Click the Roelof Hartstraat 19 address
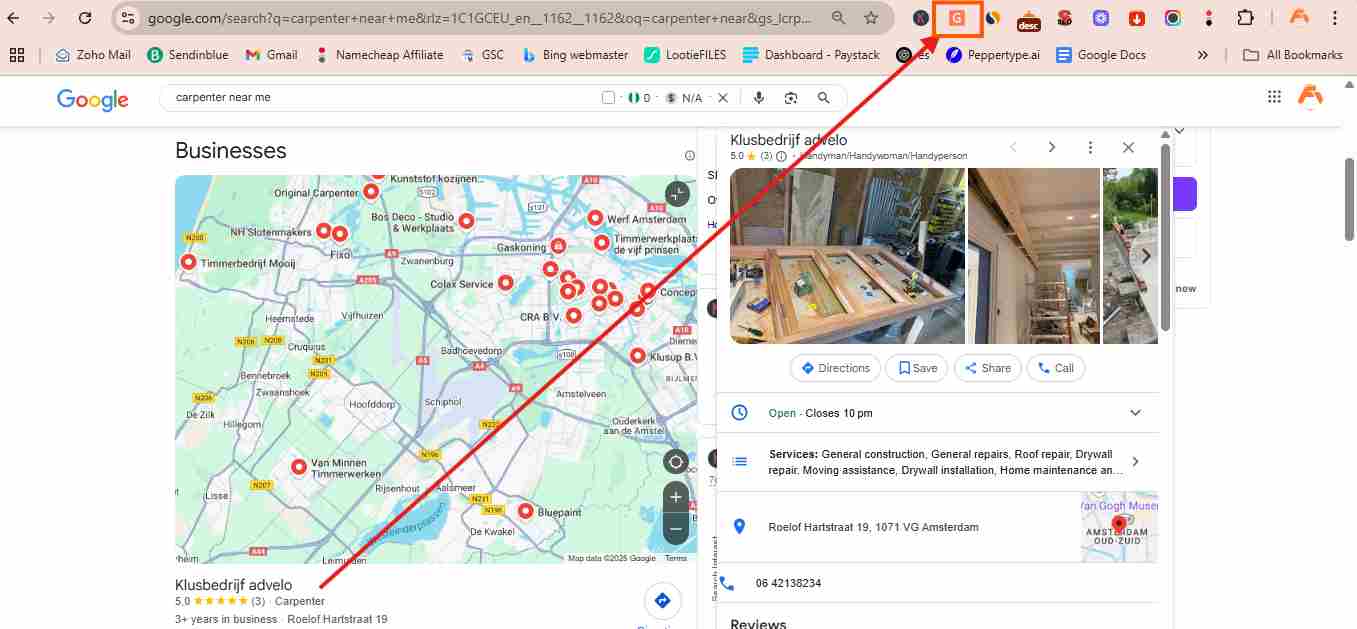 click(x=873, y=527)
